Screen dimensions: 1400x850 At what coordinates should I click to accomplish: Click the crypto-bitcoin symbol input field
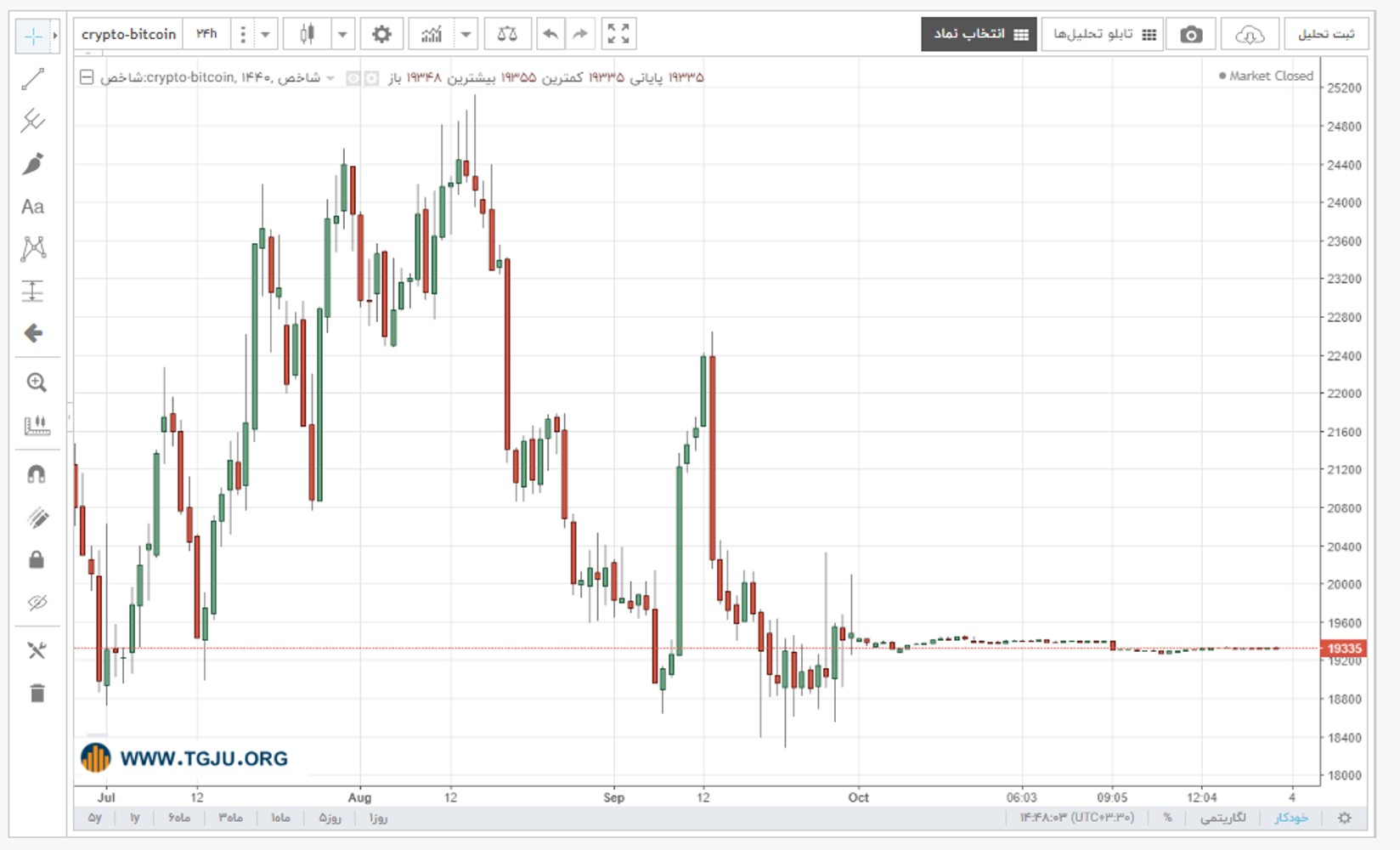[128, 34]
